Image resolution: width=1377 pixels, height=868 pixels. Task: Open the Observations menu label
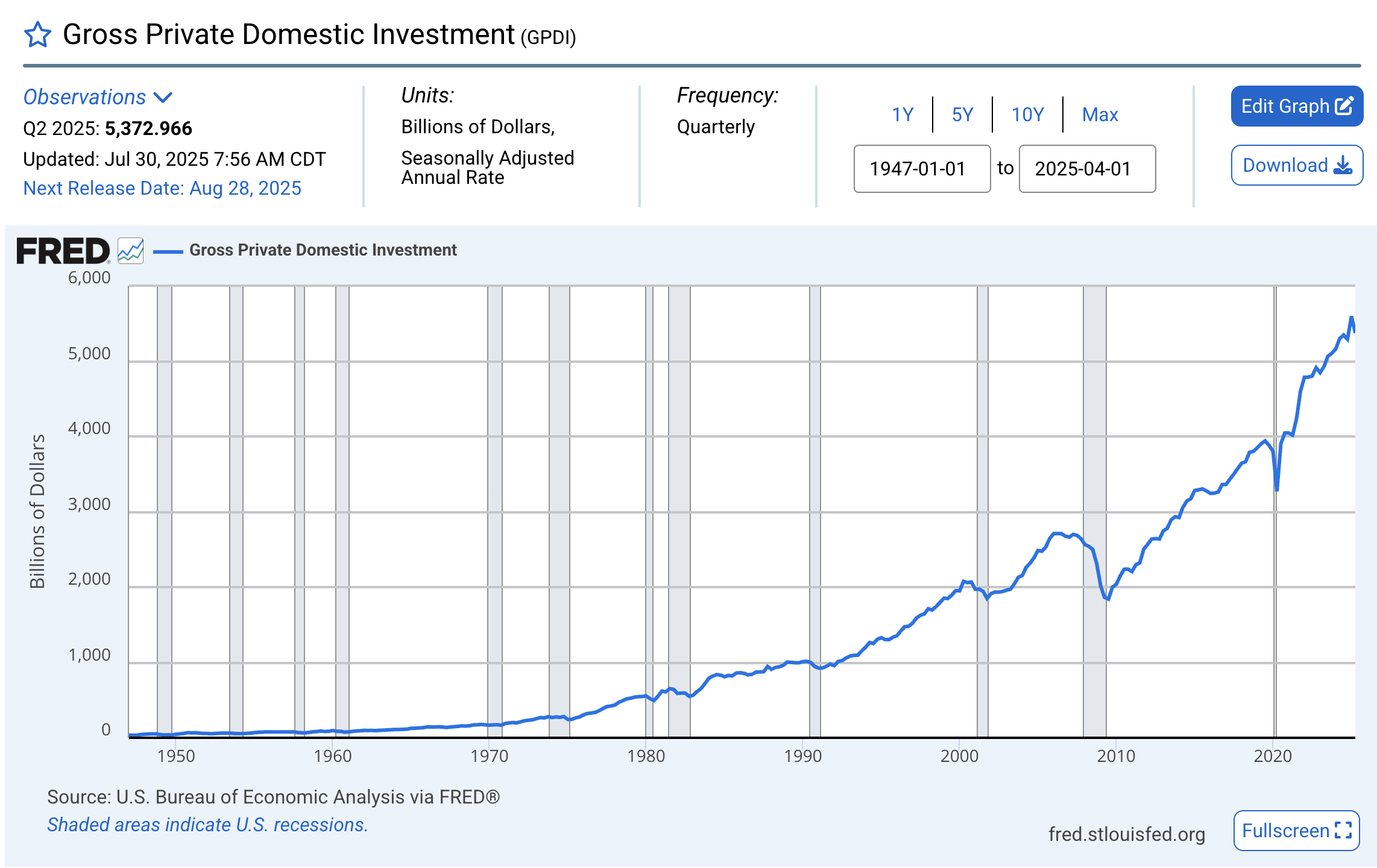pyautogui.click(x=84, y=97)
